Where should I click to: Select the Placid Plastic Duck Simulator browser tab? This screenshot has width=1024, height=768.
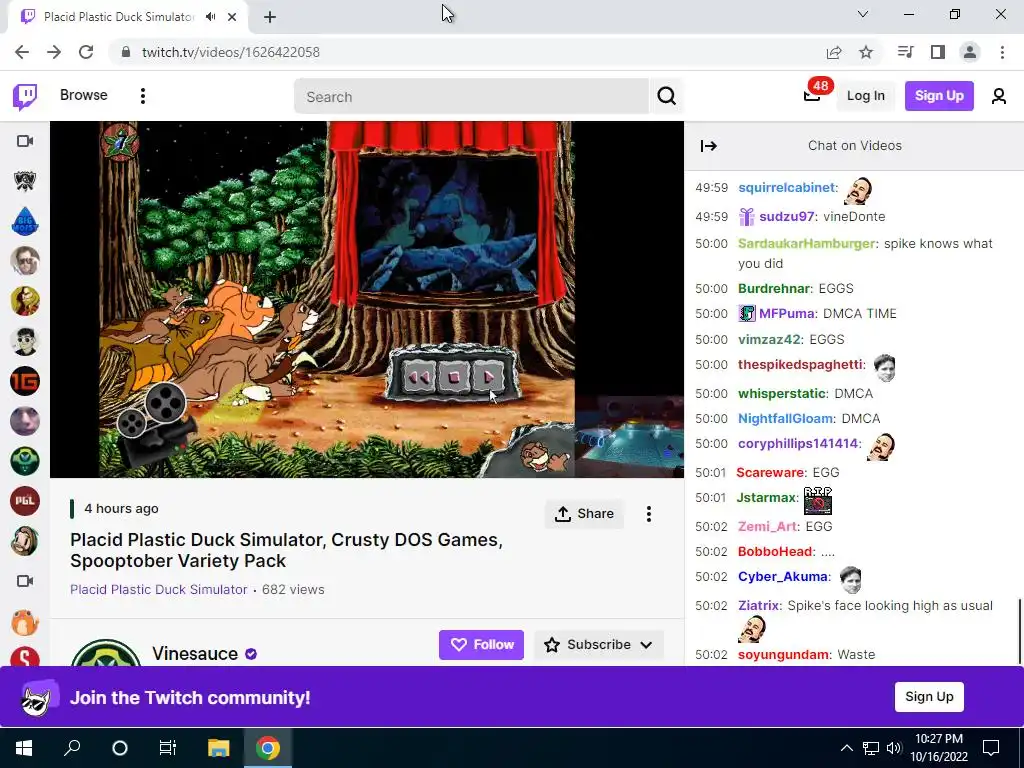coord(119,17)
